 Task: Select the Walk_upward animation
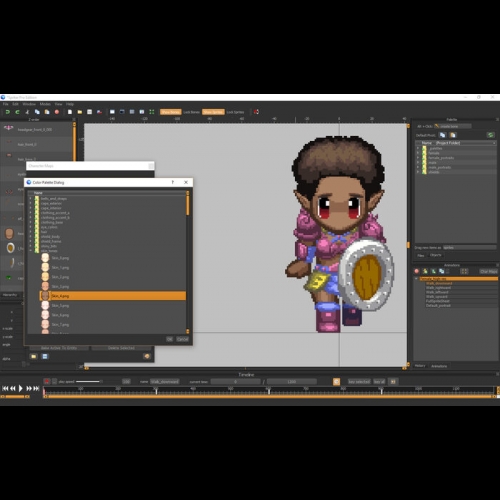(437, 297)
